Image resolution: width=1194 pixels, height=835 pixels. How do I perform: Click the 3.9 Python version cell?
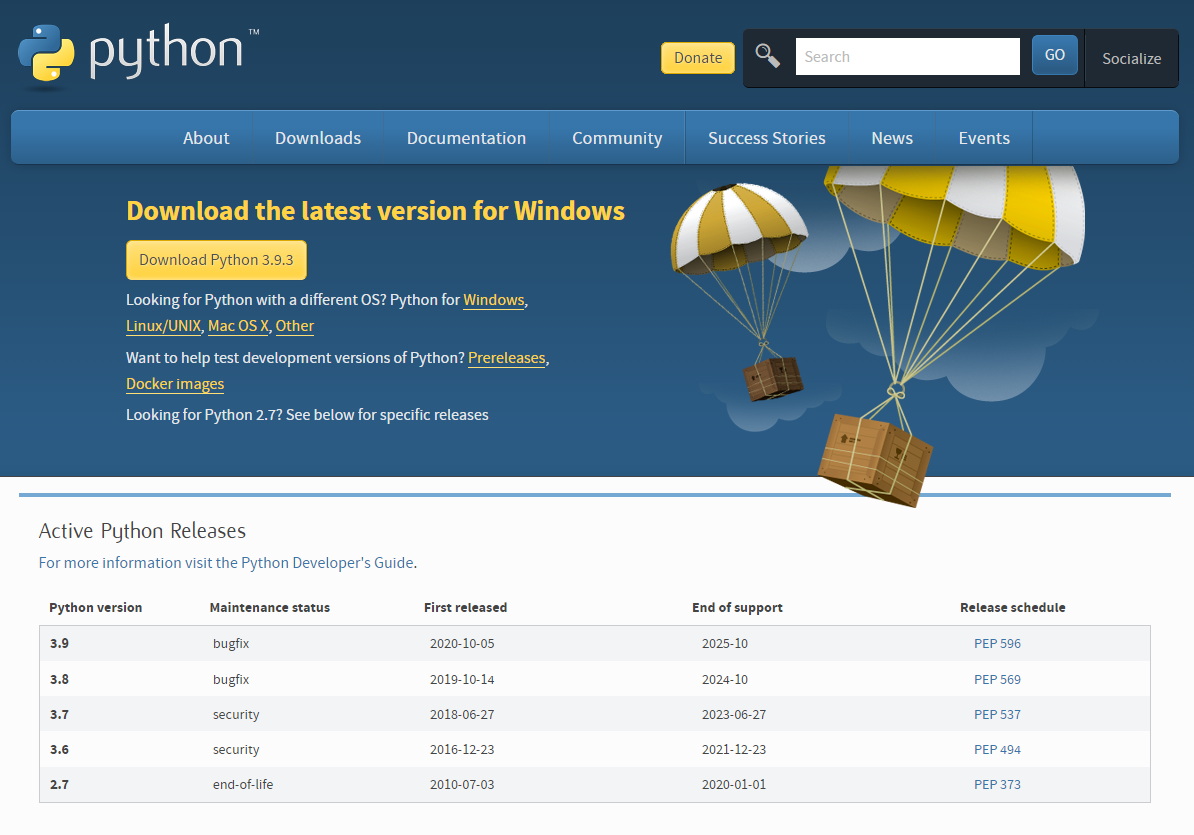point(59,643)
